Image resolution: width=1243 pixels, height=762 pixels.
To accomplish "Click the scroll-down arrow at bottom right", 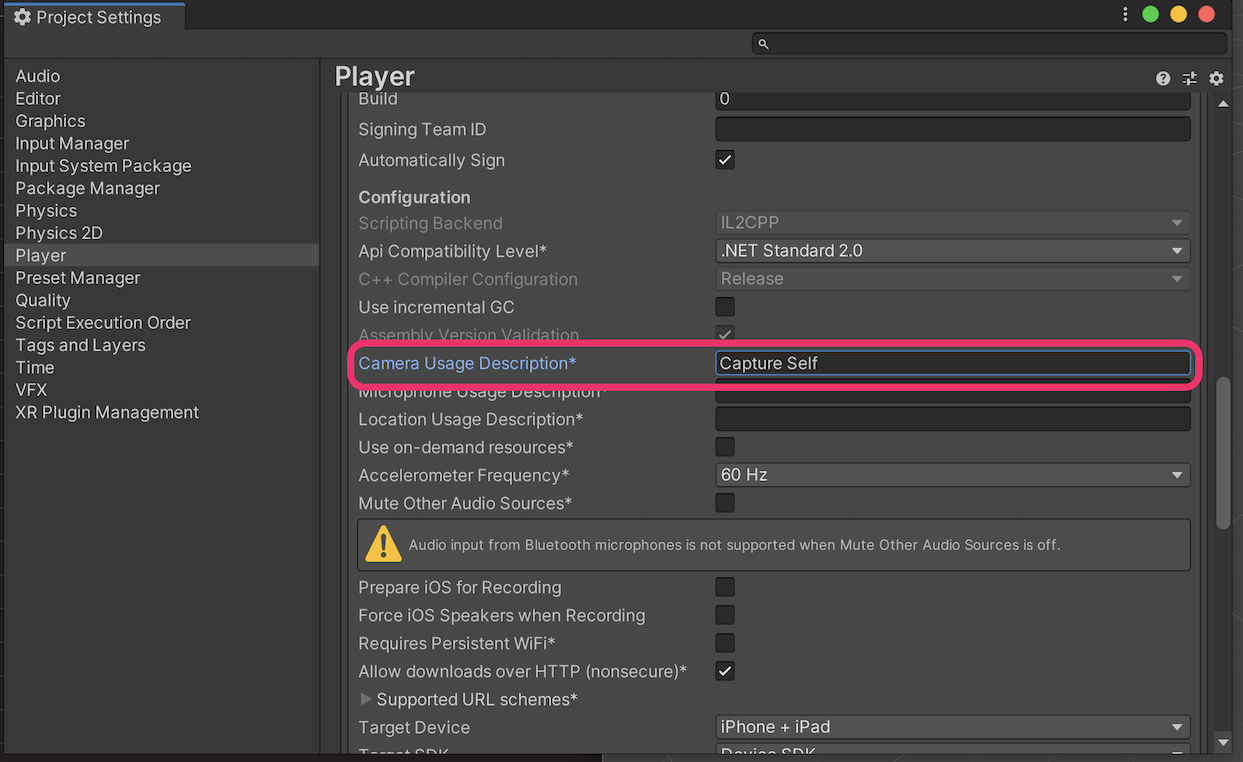I will click(1222, 744).
